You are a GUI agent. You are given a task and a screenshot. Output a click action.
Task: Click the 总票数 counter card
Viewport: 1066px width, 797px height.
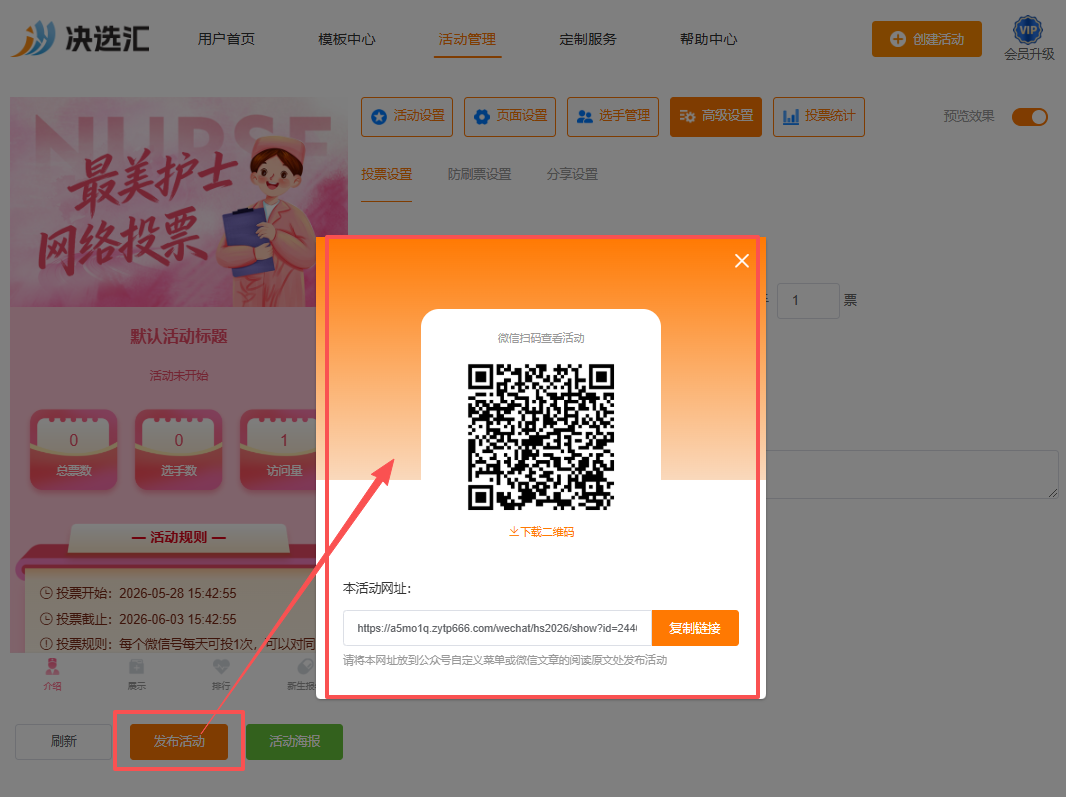click(73, 450)
